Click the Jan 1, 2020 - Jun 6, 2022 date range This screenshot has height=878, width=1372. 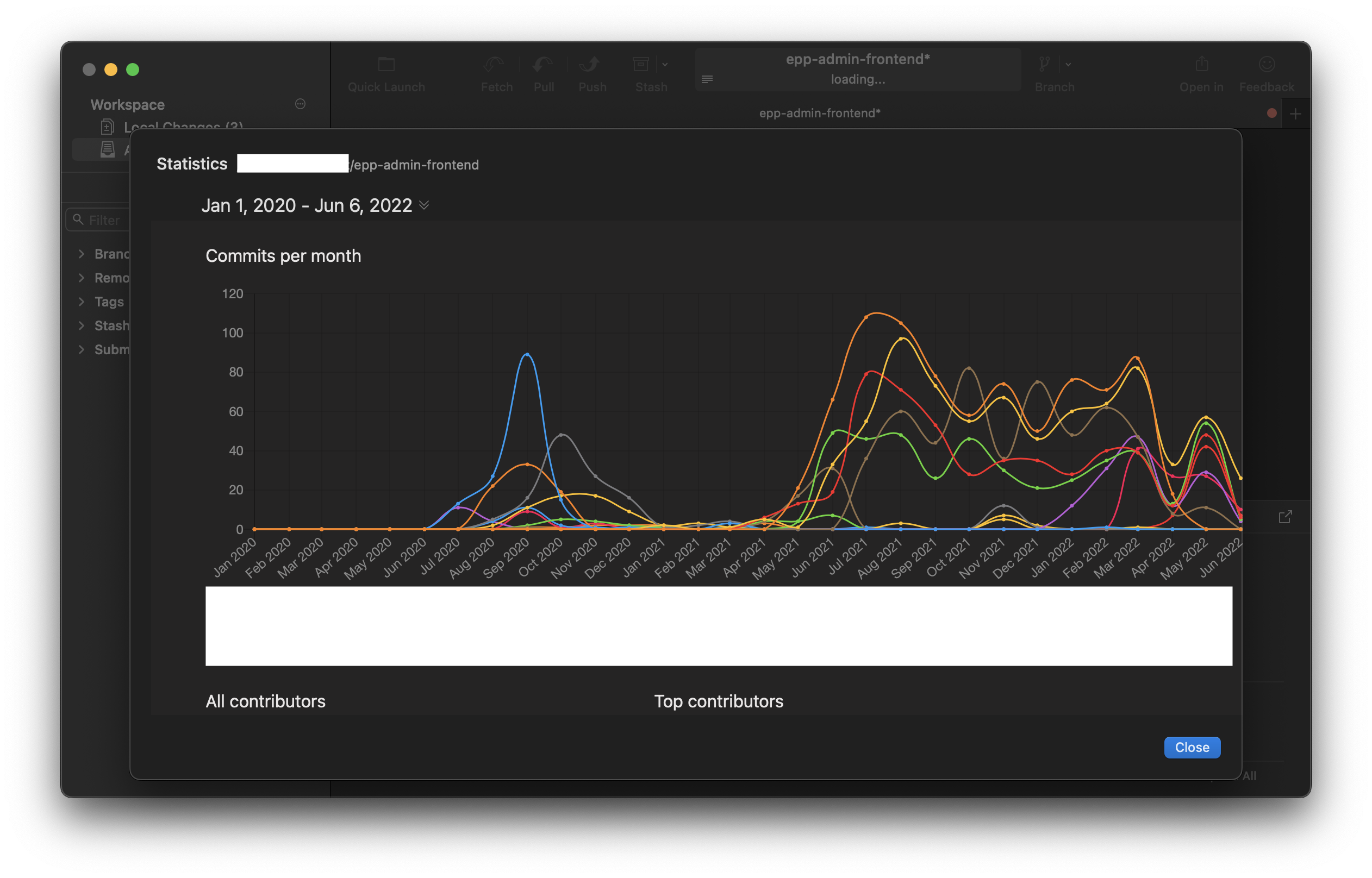[x=306, y=205]
